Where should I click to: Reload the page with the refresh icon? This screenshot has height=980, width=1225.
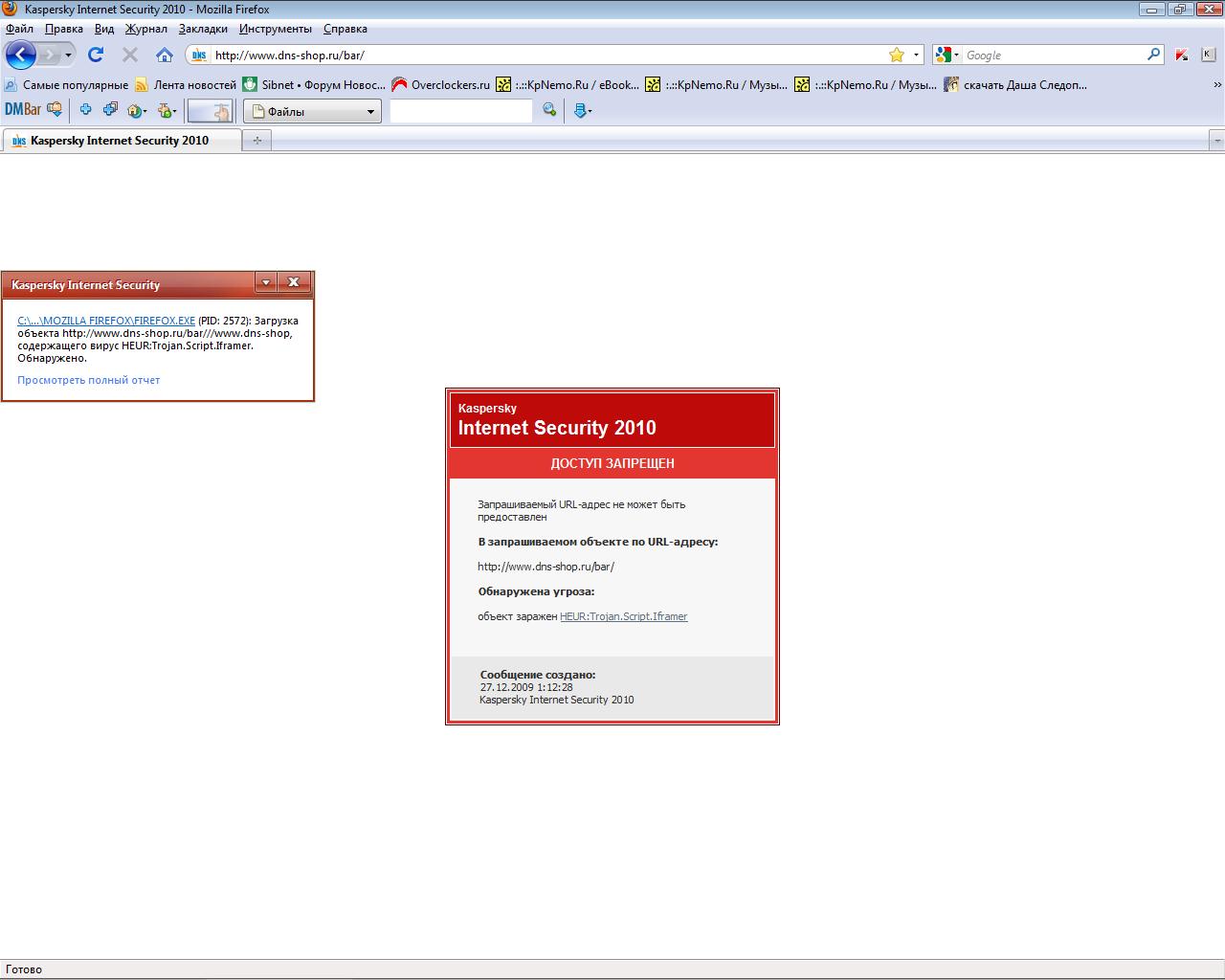point(96,55)
